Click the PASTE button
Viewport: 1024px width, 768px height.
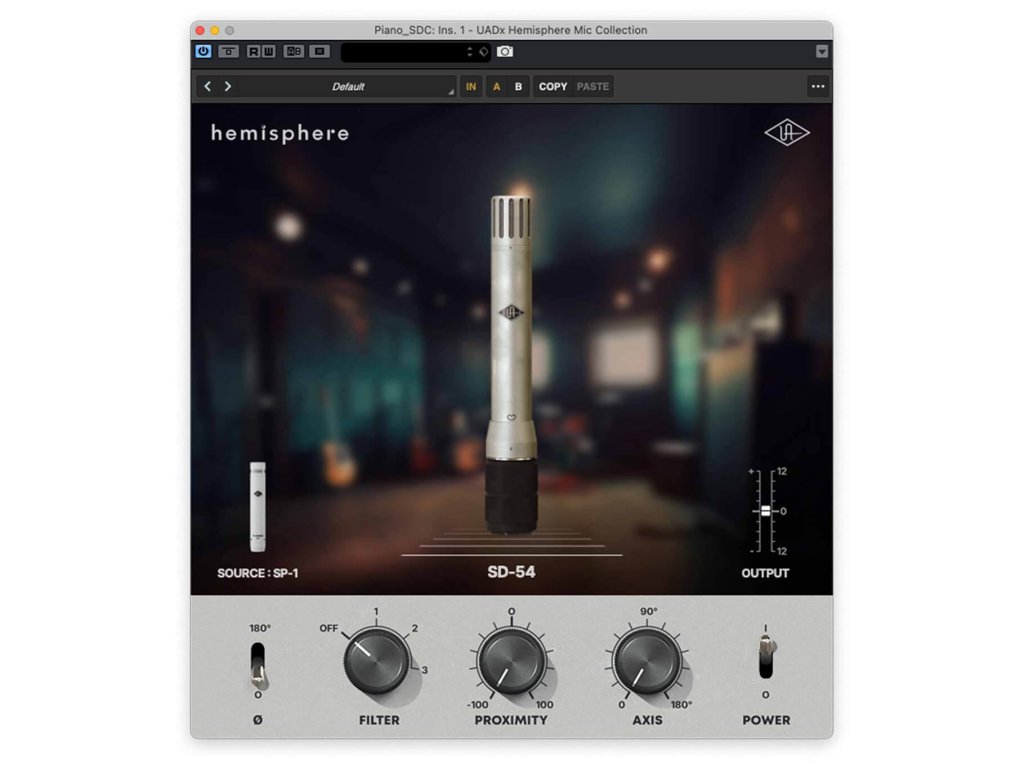(592, 86)
